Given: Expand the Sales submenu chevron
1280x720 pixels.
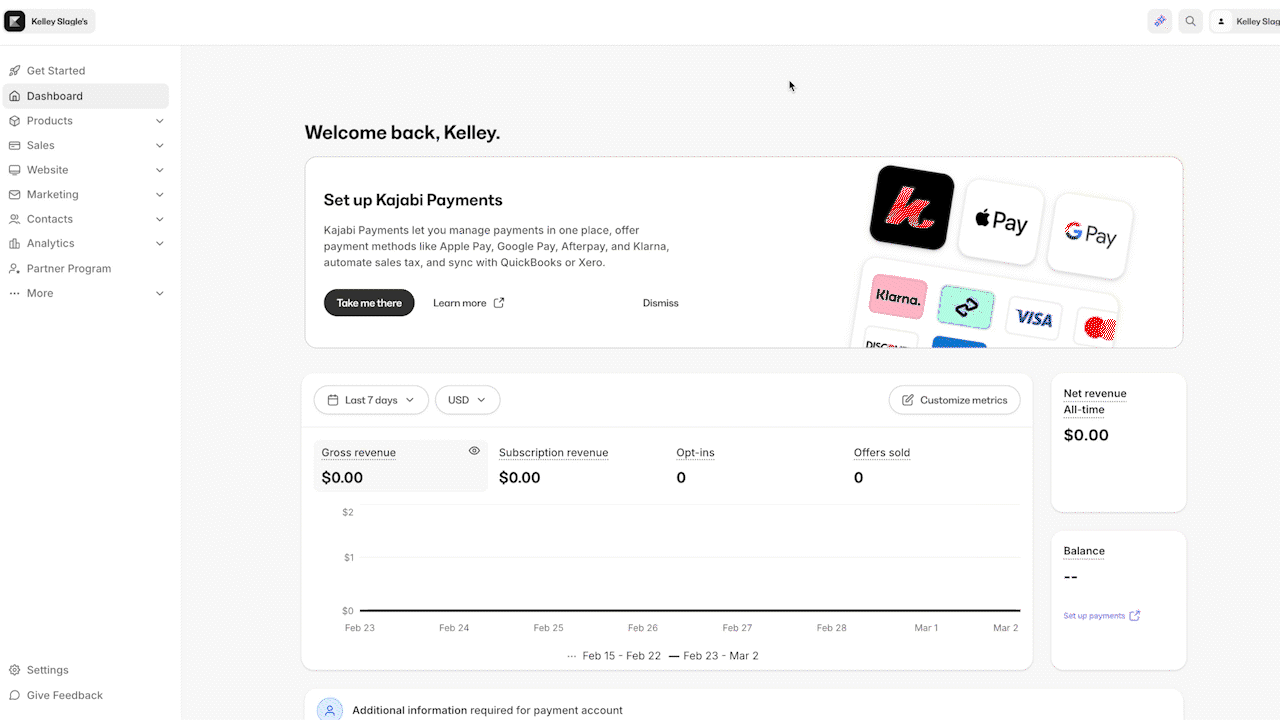Looking at the screenshot, I should [160, 145].
